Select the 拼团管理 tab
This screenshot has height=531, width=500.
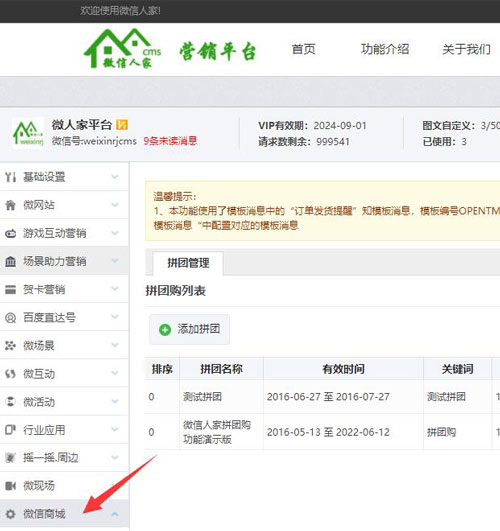pos(188,263)
